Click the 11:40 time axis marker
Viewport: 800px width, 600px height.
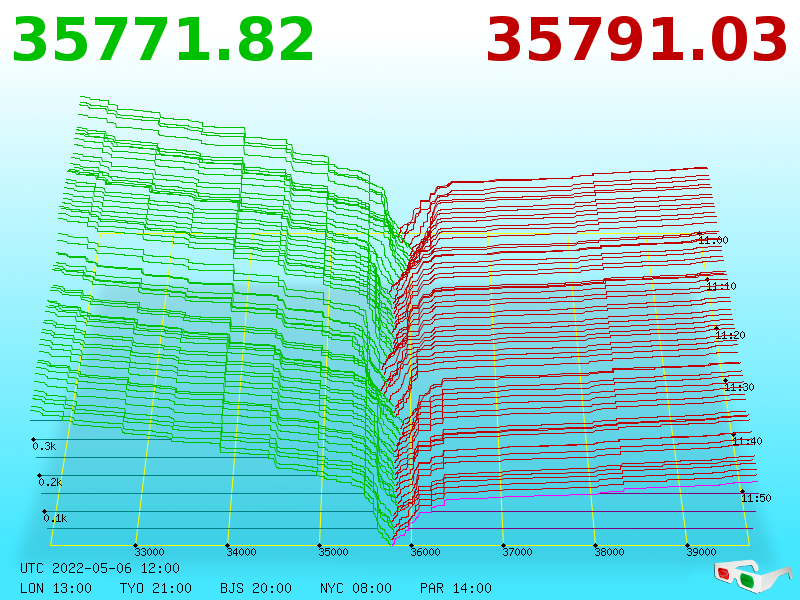(x=747, y=441)
